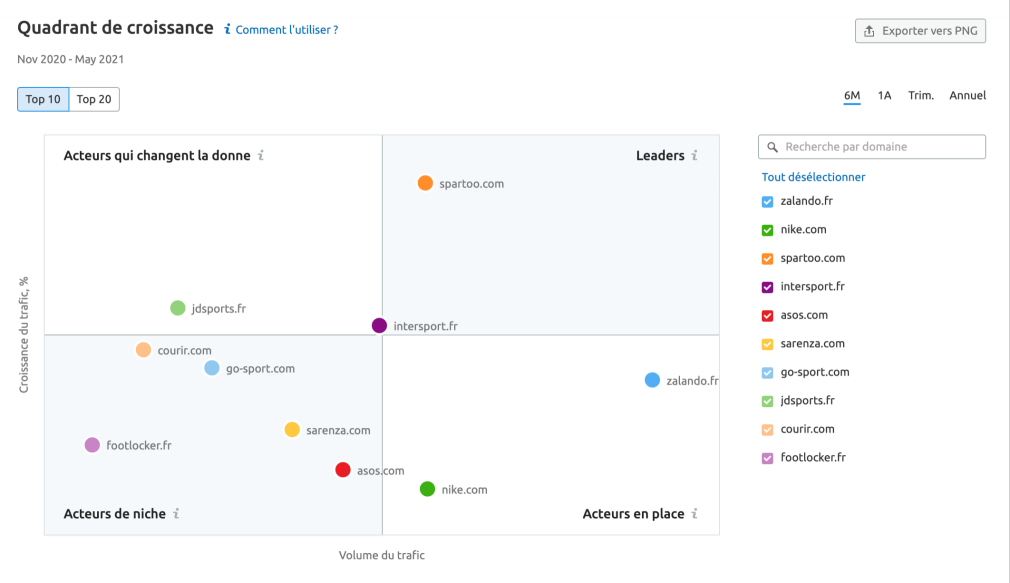Click Exporter vers PNG button
The height and width of the screenshot is (583, 1010).
pyautogui.click(x=920, y=31)
